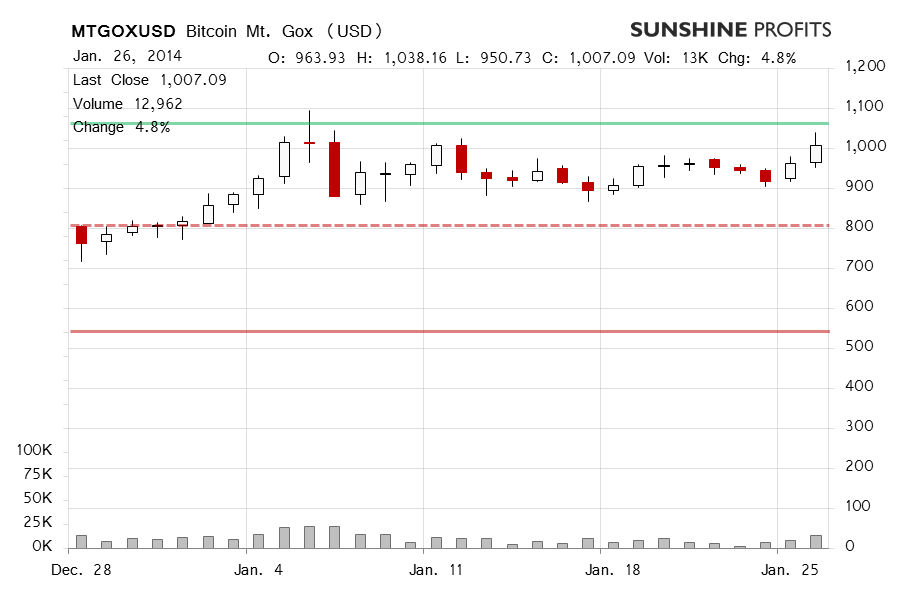This screenshot has height=596, width=900.
Task: Click the MTGOXUSD ticker symbol
Action: coord(123,31)
